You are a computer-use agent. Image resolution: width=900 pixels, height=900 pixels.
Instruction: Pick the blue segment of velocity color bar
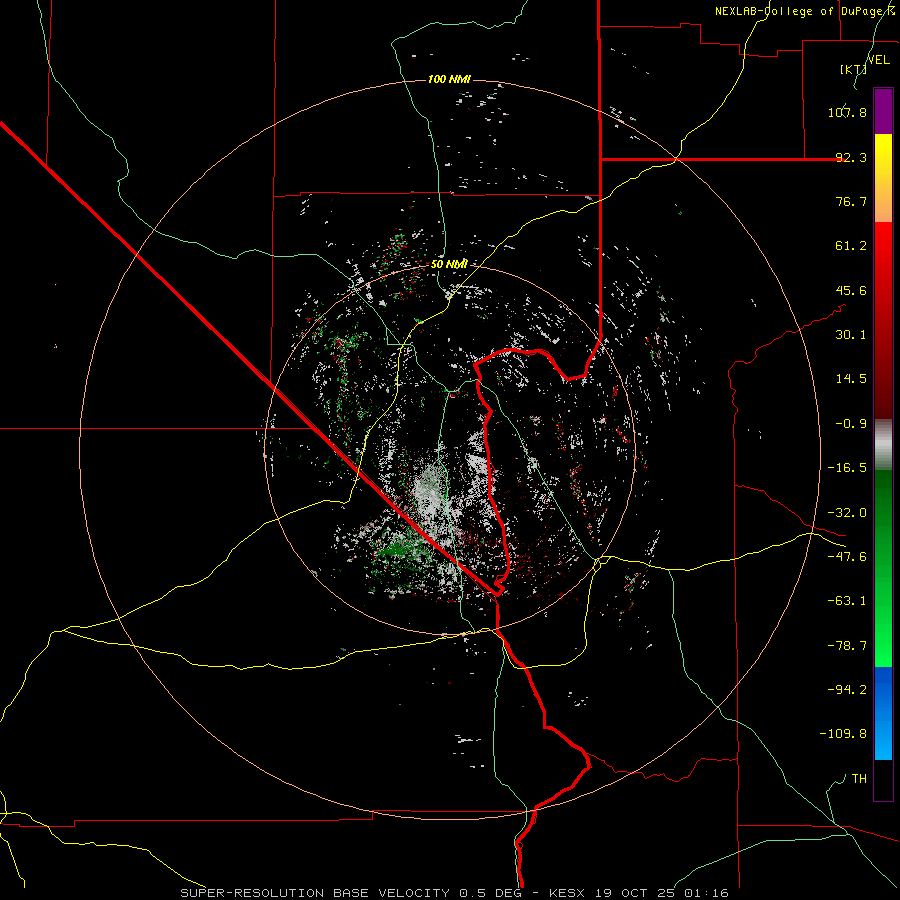pos(883,713)
